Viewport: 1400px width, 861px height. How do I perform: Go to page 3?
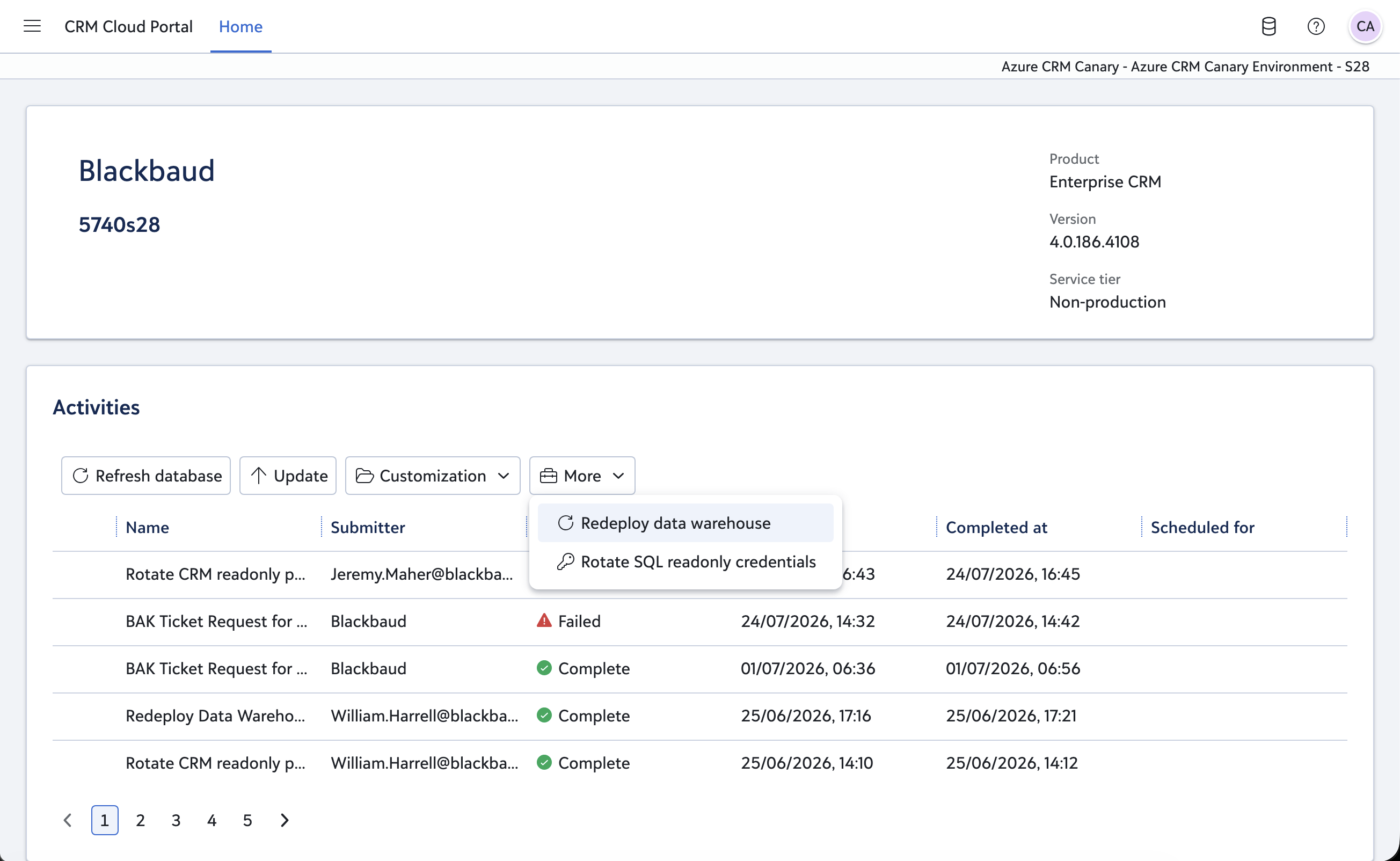tap(176, 820)
